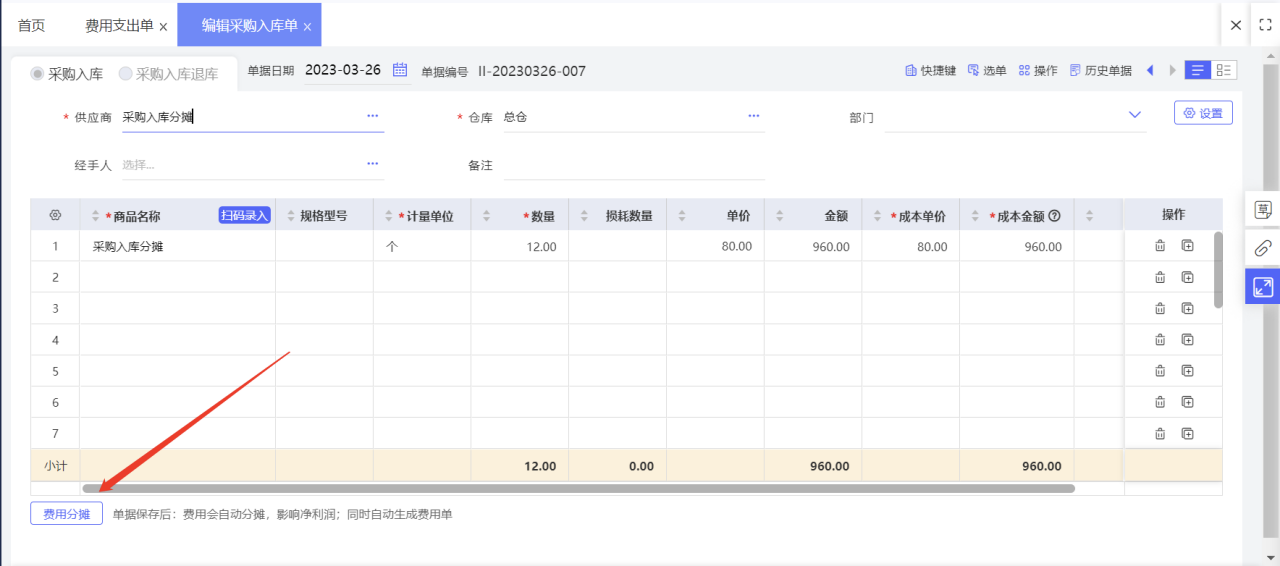Open 历史单据 history documents

[1100, 71]
